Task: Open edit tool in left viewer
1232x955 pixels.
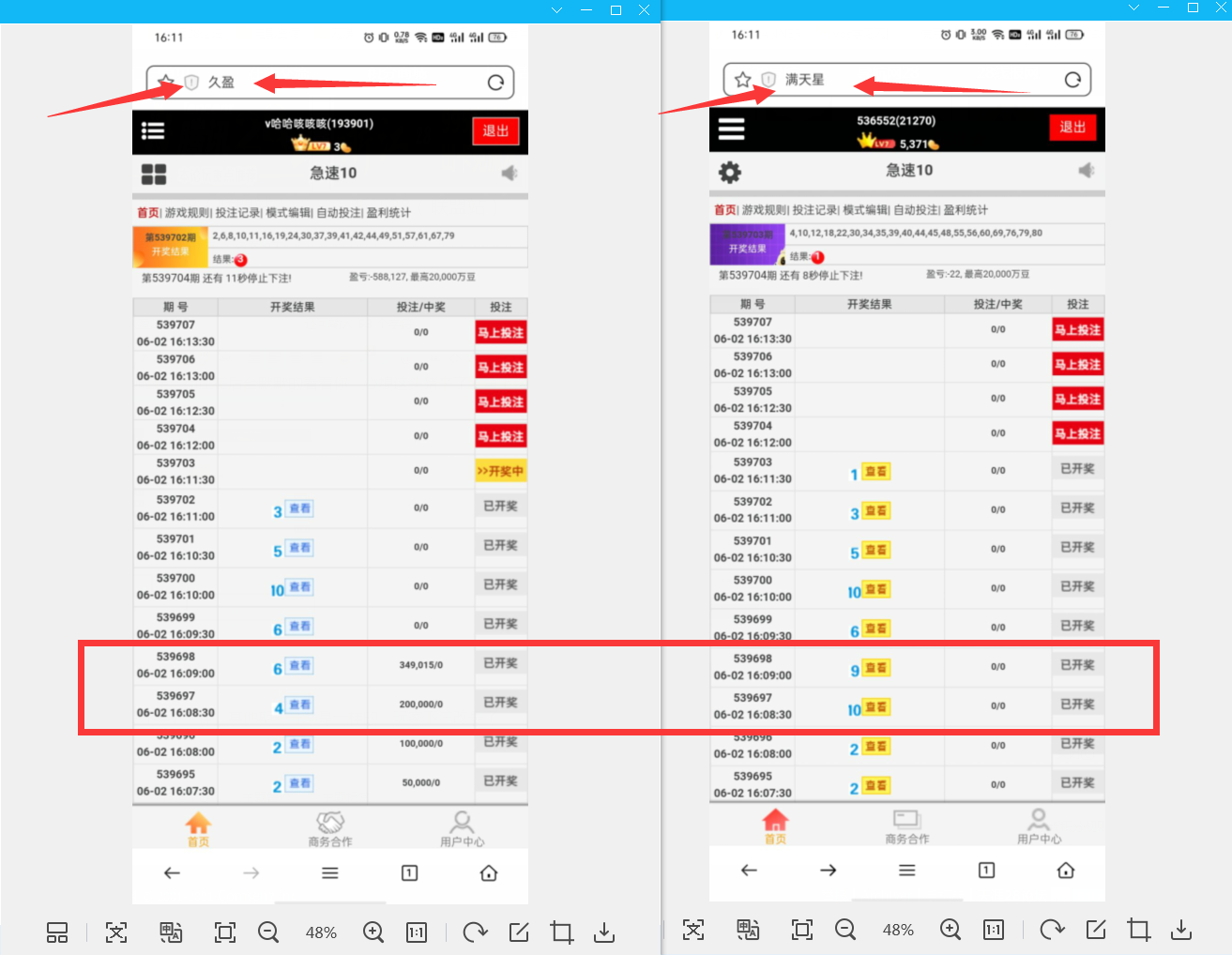Action: coord(519,932)
